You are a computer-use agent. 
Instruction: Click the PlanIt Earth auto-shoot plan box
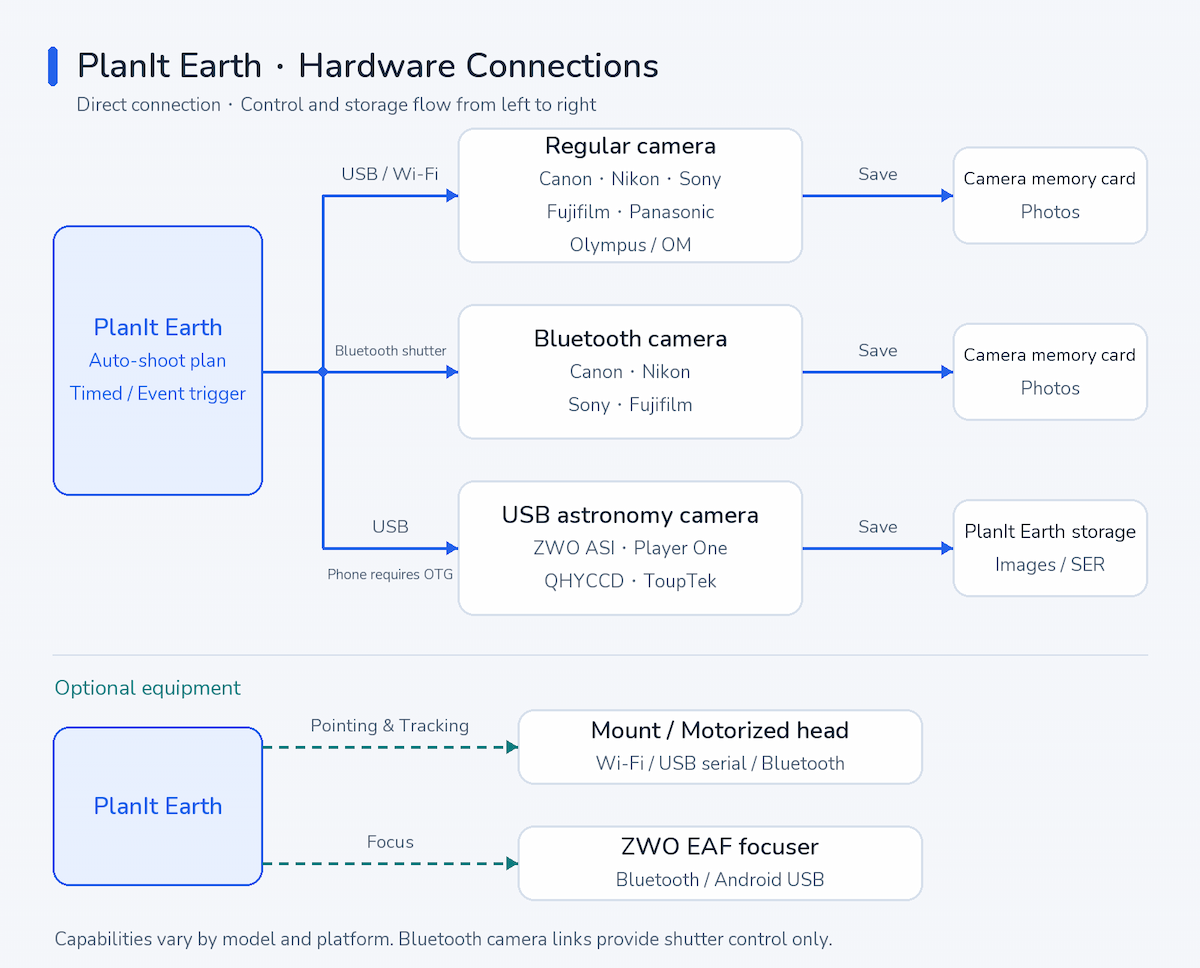[x=158, y=360]
